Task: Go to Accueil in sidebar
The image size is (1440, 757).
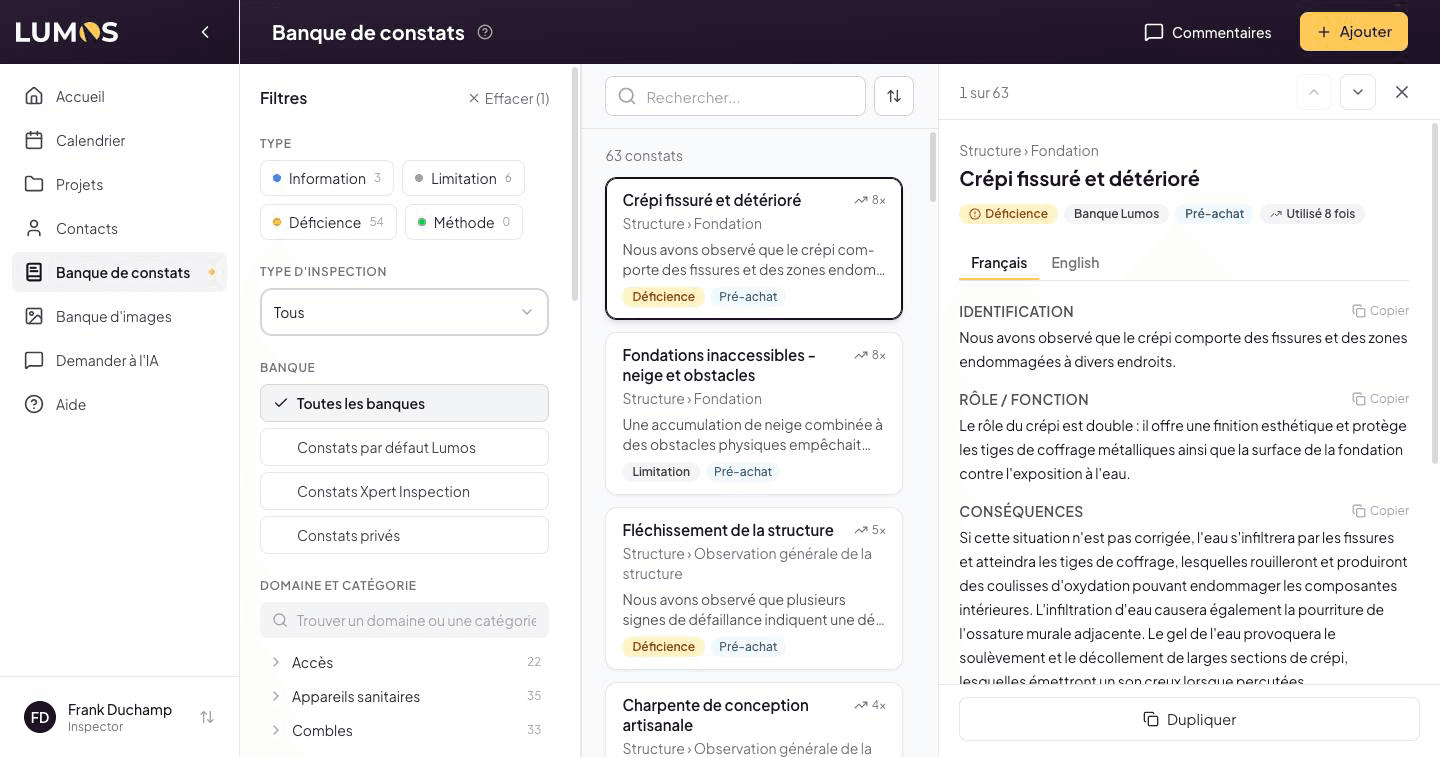Action: (119, 96)
